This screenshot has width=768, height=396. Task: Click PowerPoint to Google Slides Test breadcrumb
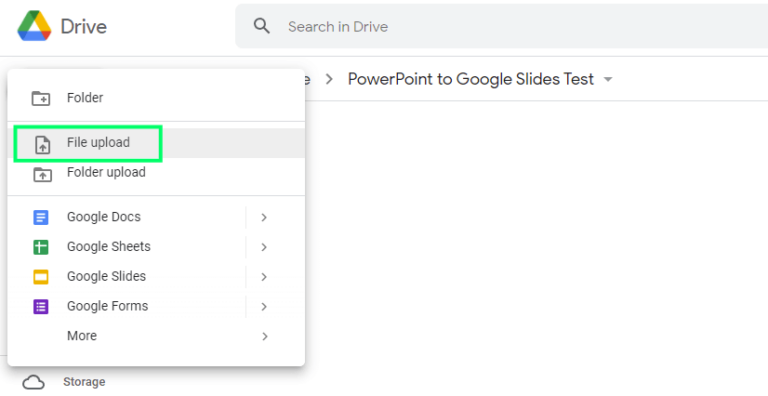click(x=471, y=79)
